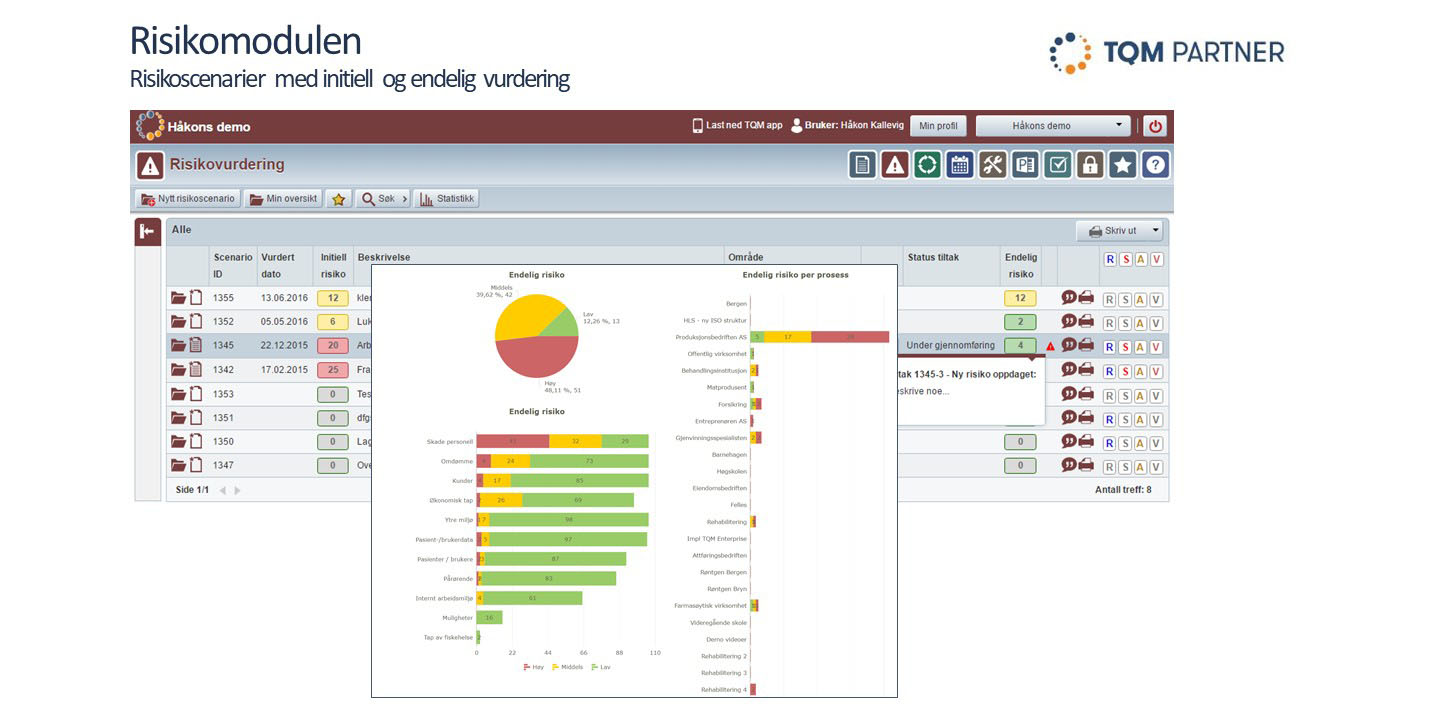Toggle the V marker in row 1347
Viewport: 1440px width, 720px height.
point(1157,467)
